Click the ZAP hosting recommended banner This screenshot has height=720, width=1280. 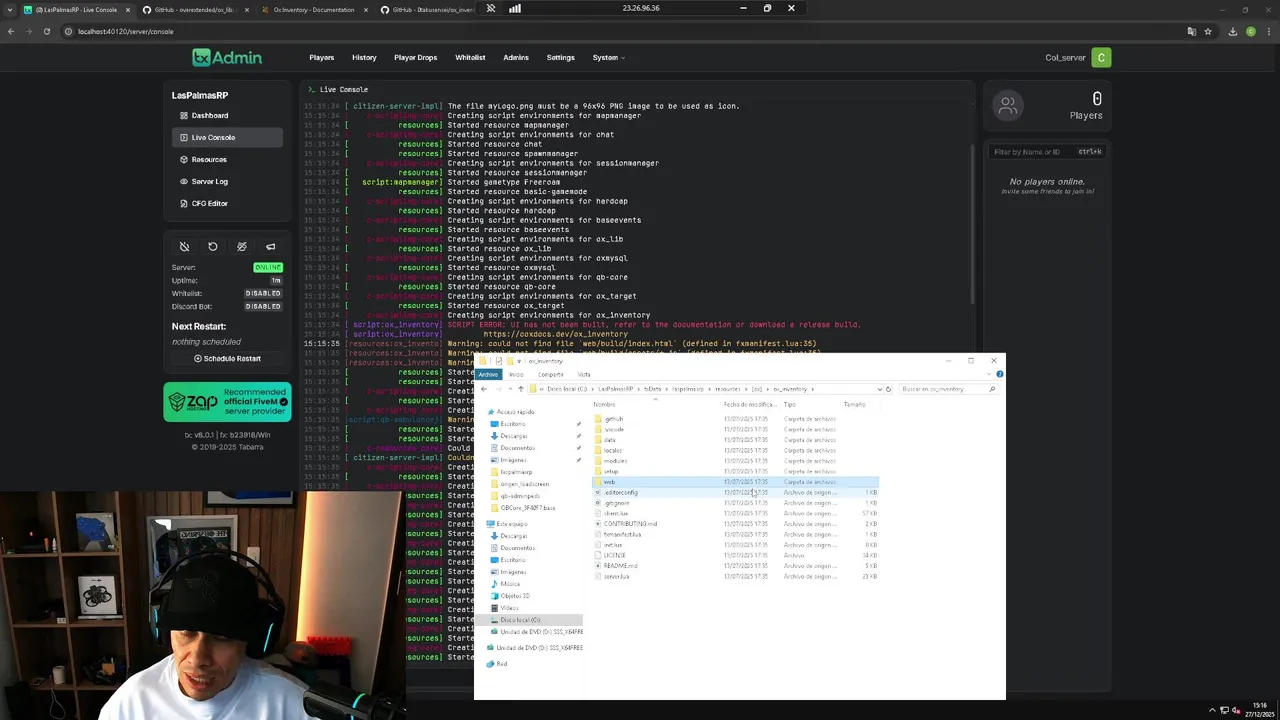point(228,402)
